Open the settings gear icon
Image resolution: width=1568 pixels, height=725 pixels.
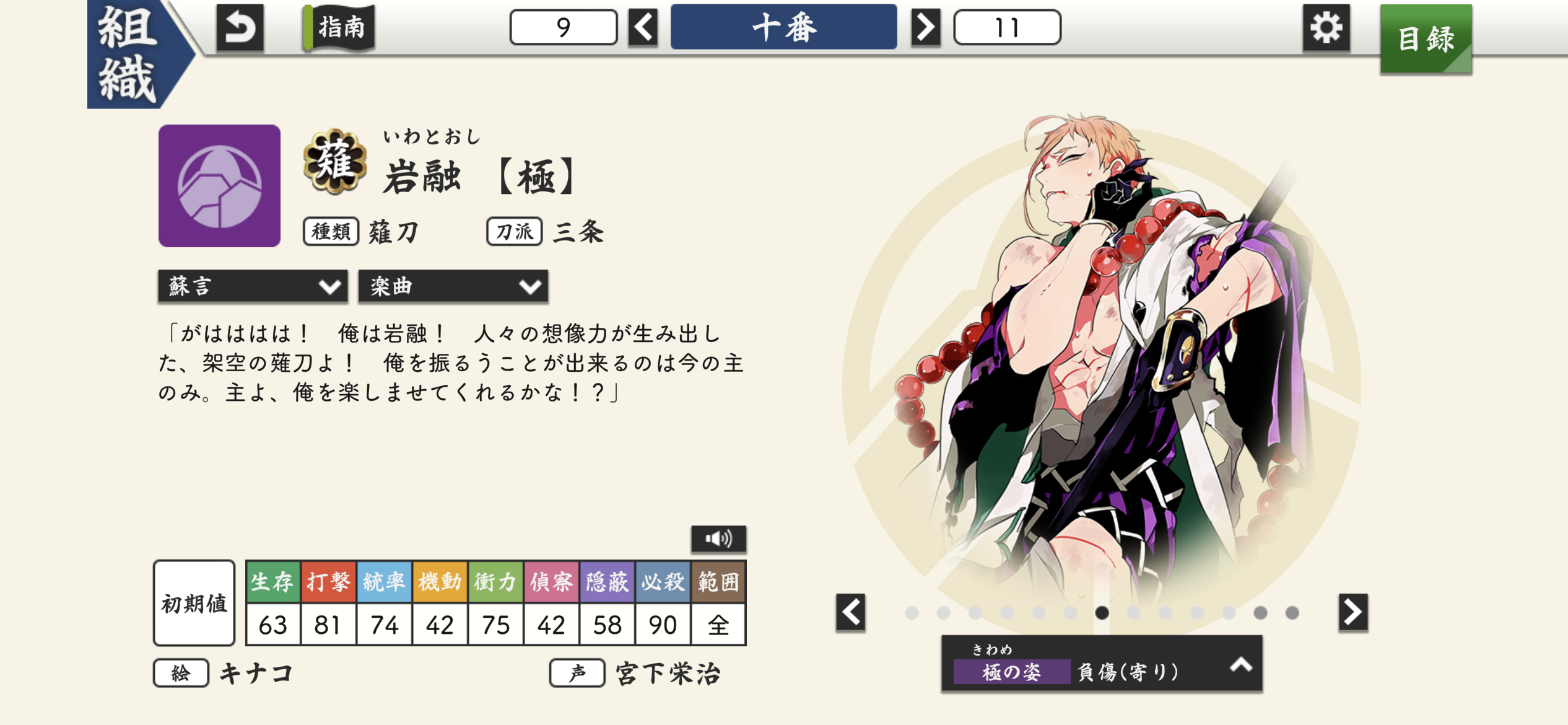pyautogui.click(x=1326, y=28)
